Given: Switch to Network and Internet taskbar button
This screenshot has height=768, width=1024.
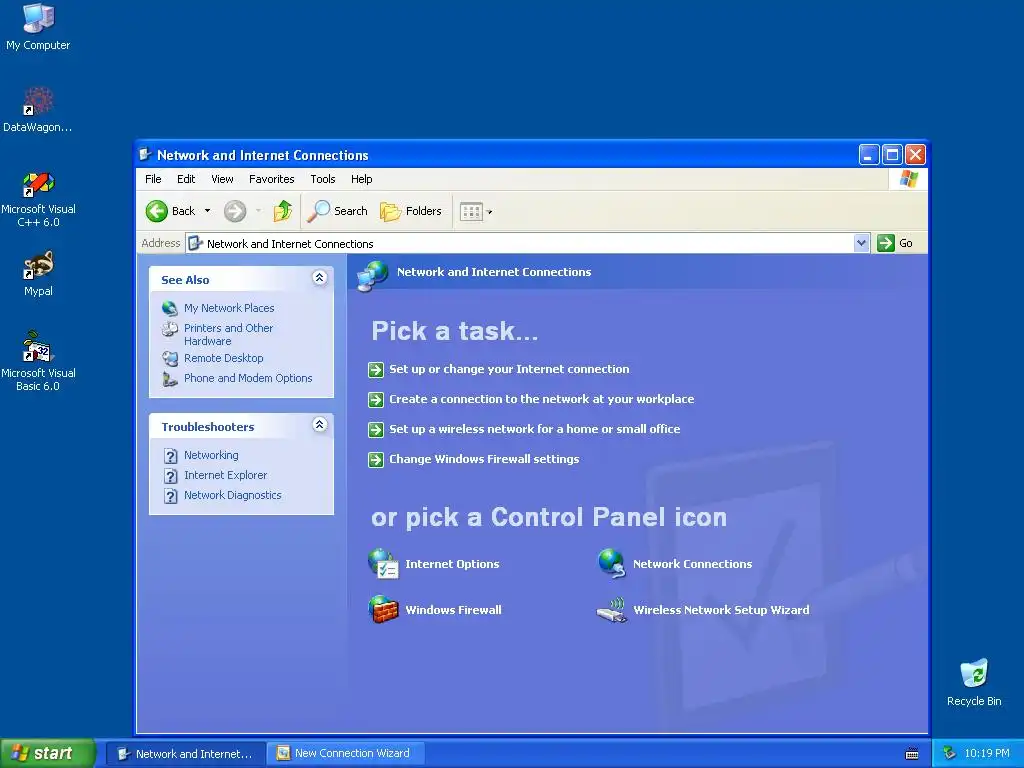Looking at the screenshot, I should click(185, 753).
